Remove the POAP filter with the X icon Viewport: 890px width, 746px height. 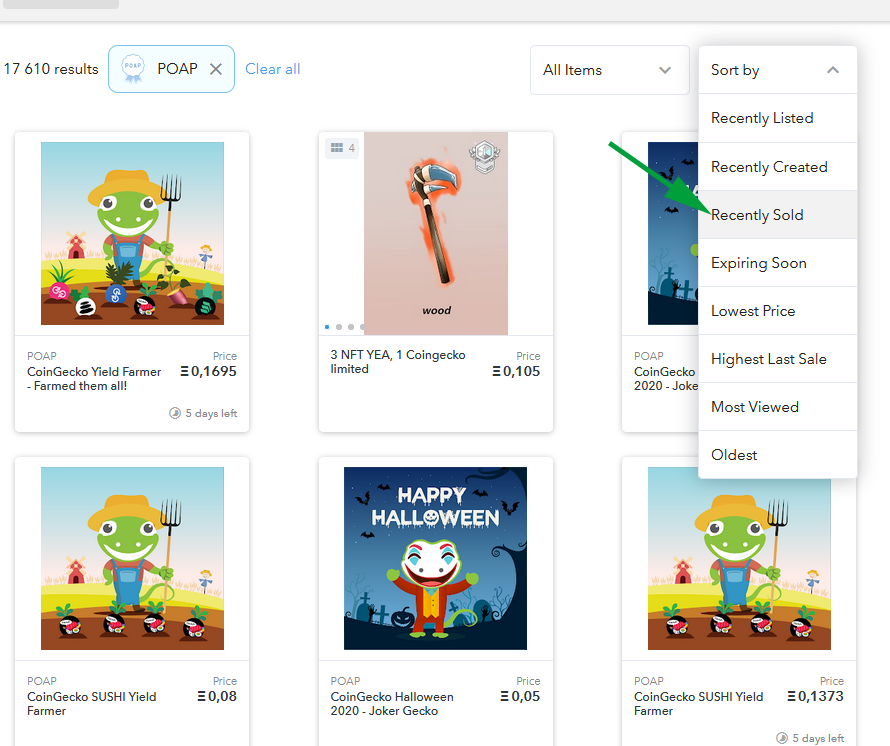coord(216,69)
